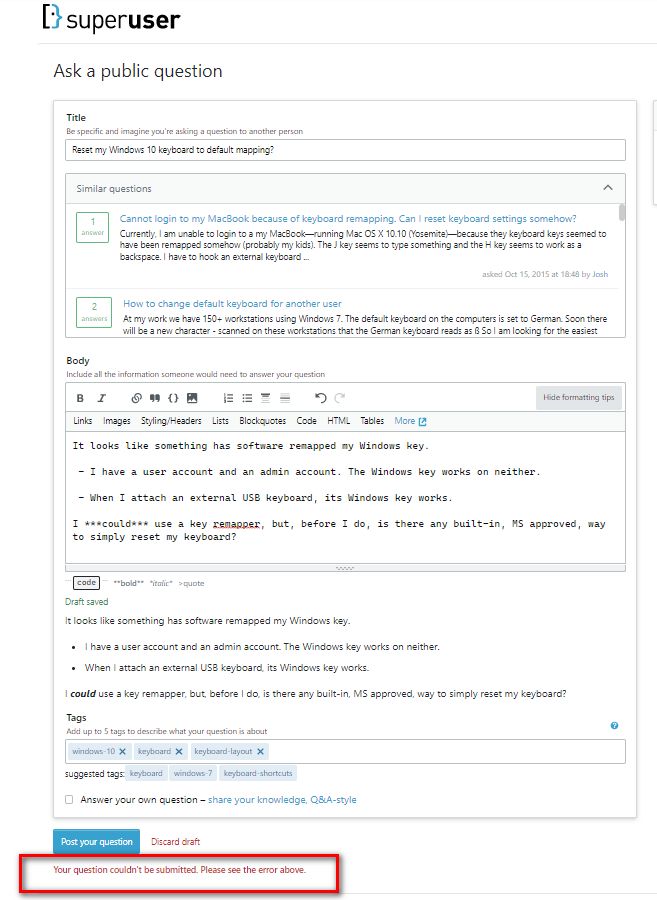Screen dimensions: 657x900
Task: Create a bulleted list
Action: pyautogui.click(x=247, y=398)
